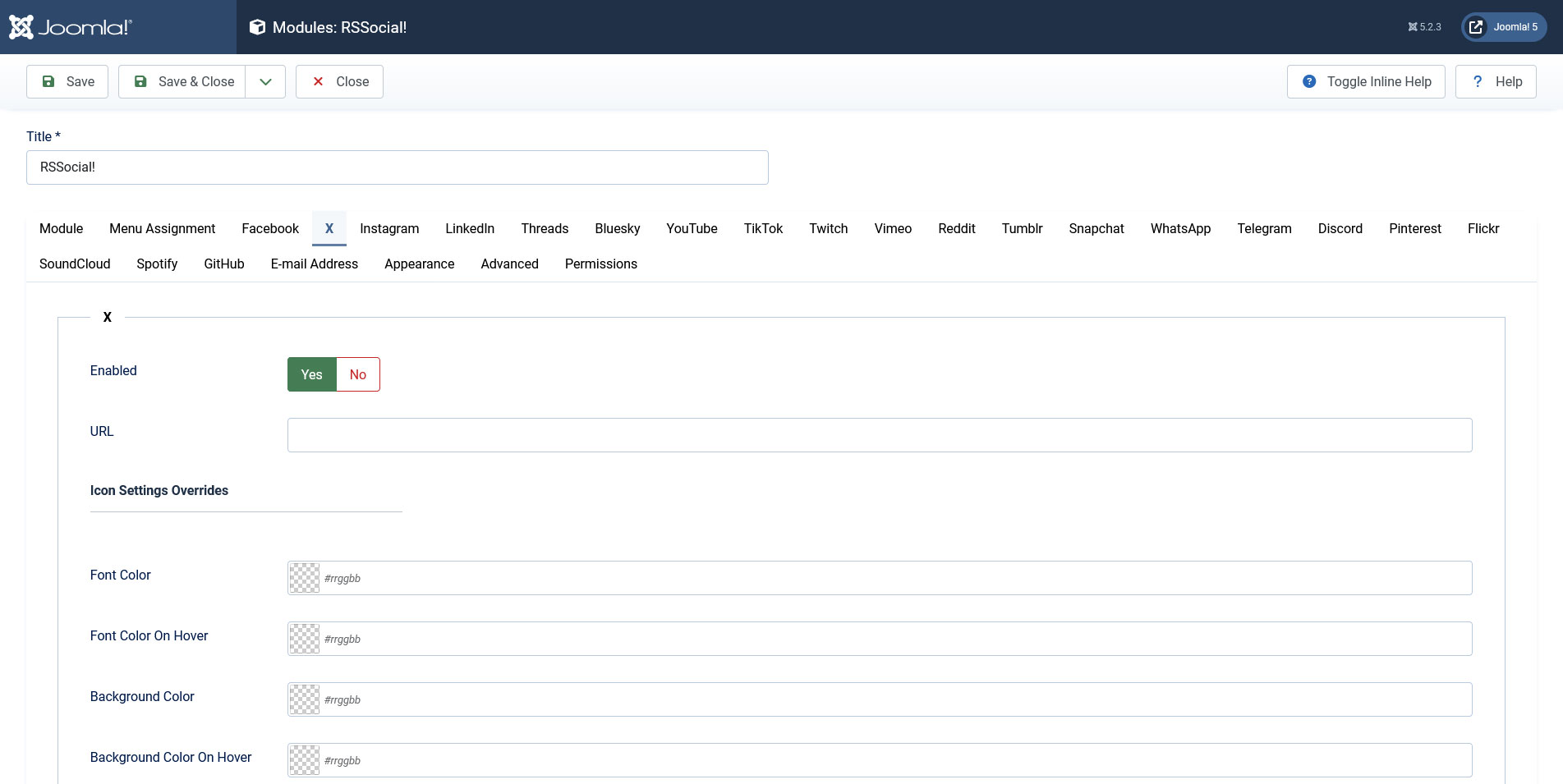The image size is (1563, 784).
Task: Open the SoundCloud tab
Action: (75, 264)
